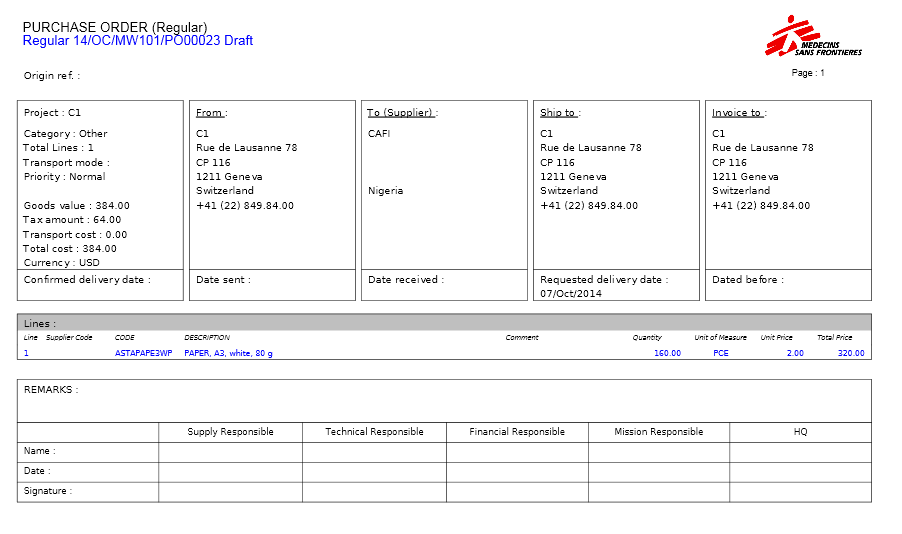Click the Signature cell under HQ column

click(x=800, y=492)
